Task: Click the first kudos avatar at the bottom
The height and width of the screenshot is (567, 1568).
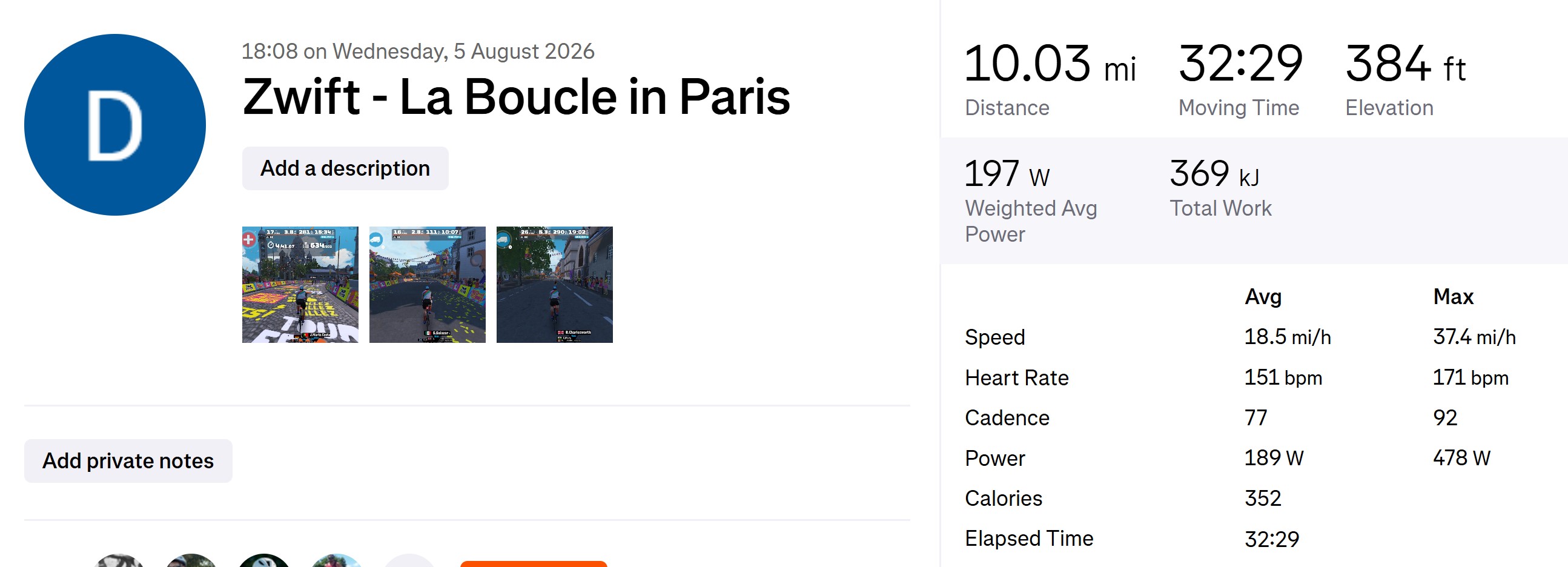Action: [119, 561]
